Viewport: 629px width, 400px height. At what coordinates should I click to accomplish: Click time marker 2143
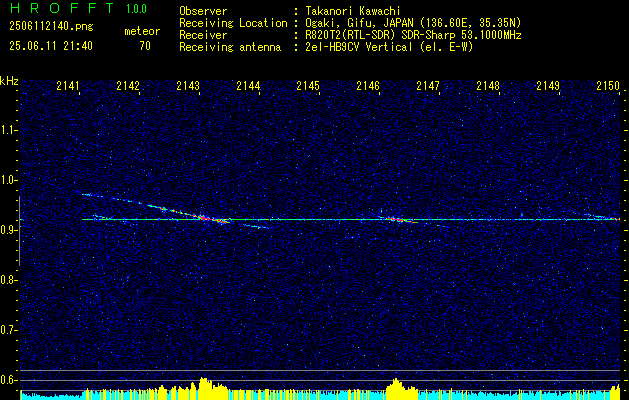[x=188, y=85]
